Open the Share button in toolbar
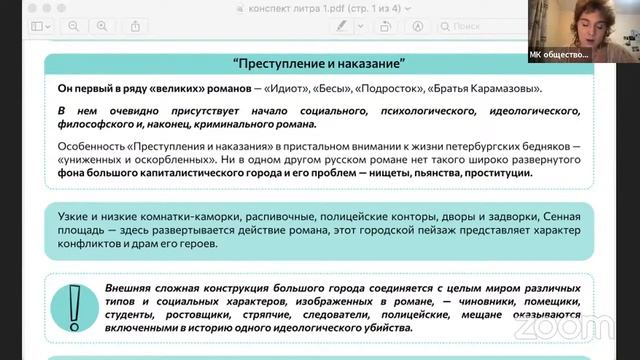640x360 pixels. (x=136, y=27)
